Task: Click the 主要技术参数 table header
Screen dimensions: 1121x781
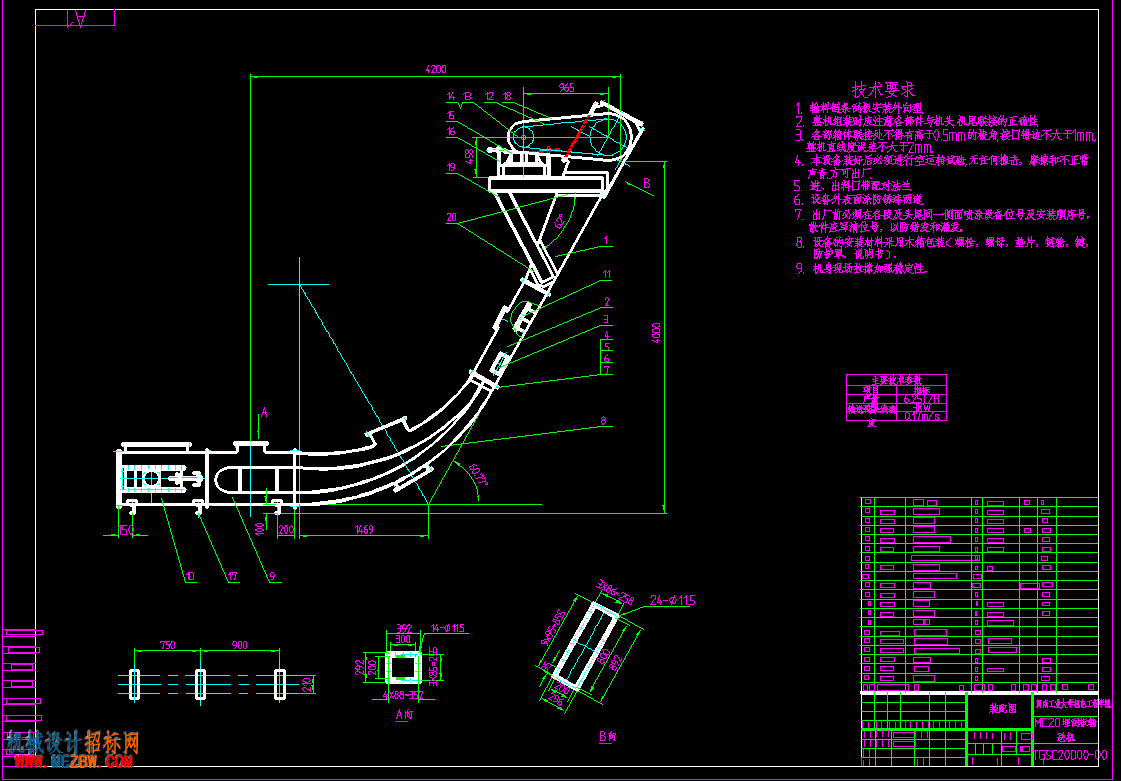Action: tap(897, 379)
